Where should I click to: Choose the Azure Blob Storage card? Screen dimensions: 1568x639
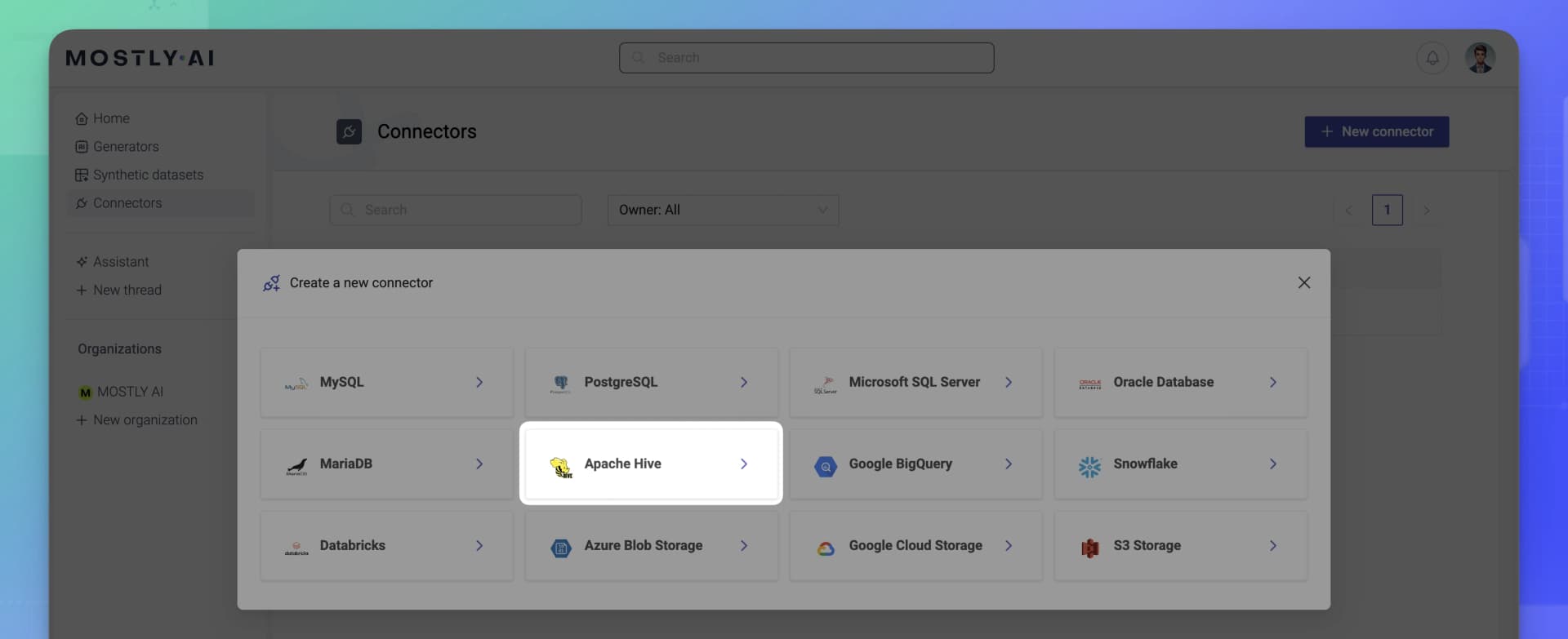652,546
